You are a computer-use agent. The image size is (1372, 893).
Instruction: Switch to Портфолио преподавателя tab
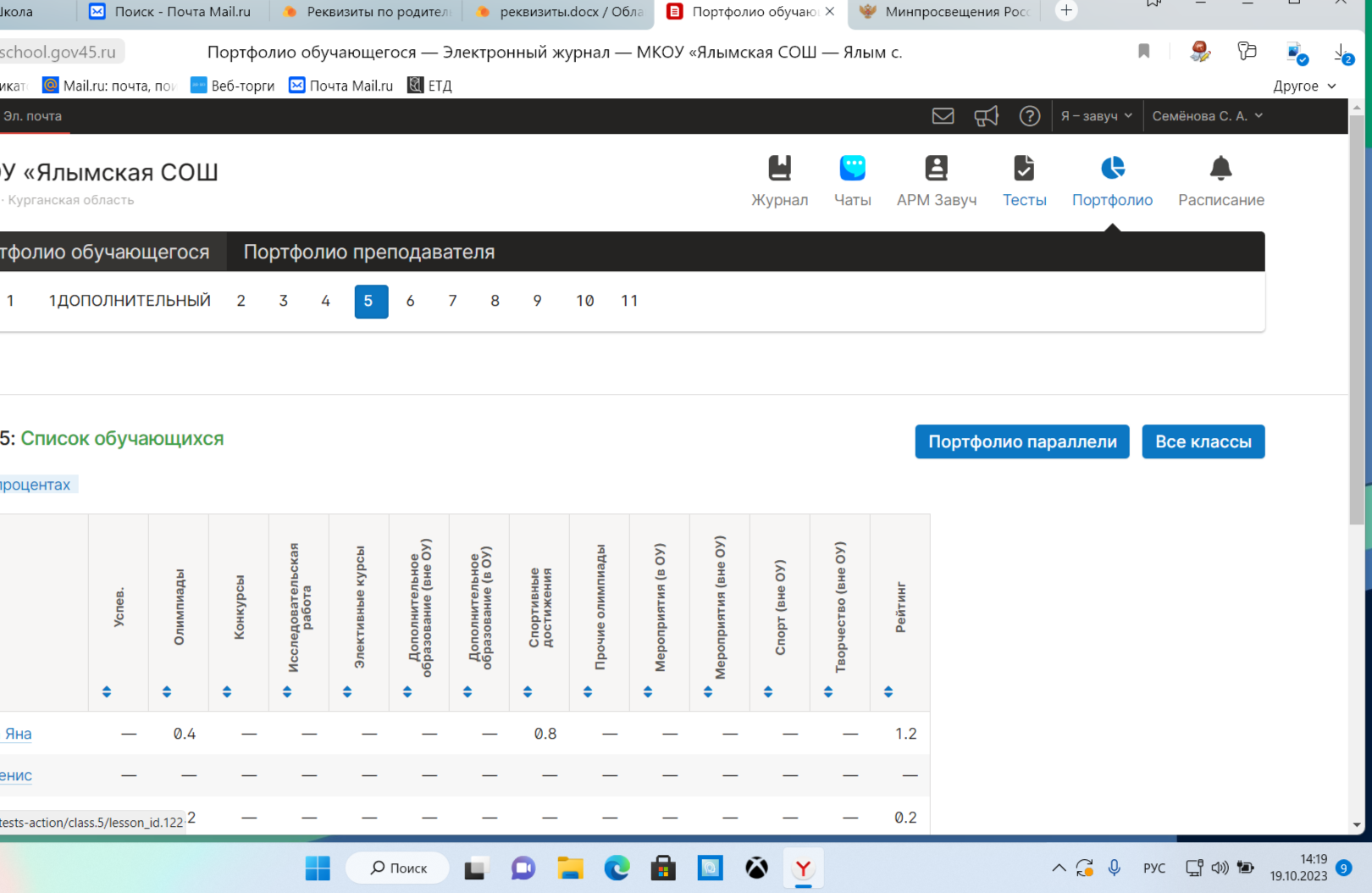coord(369,252)
